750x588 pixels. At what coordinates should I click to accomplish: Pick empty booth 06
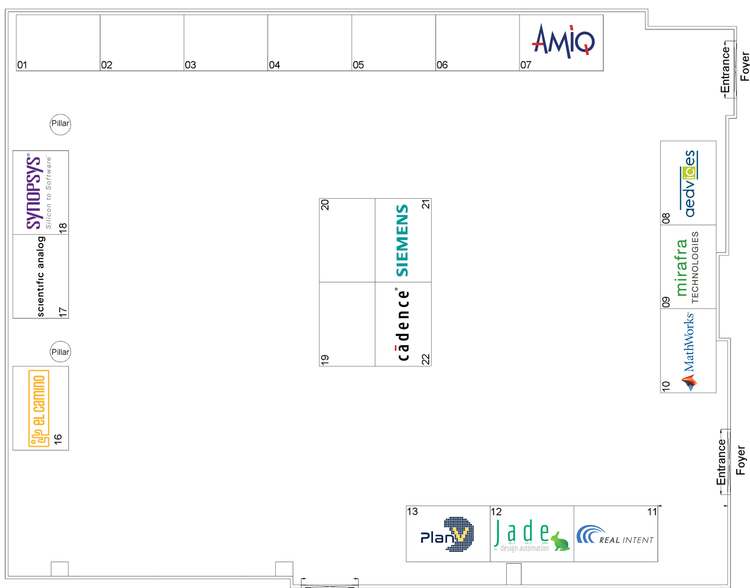click(x=478, y=43)
